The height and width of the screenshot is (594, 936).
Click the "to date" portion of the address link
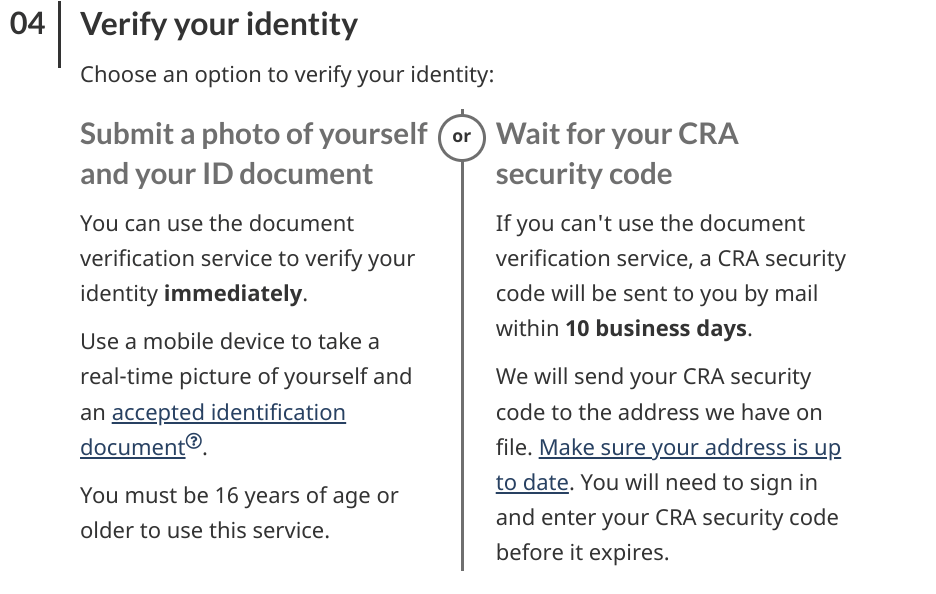coord(532,483)
